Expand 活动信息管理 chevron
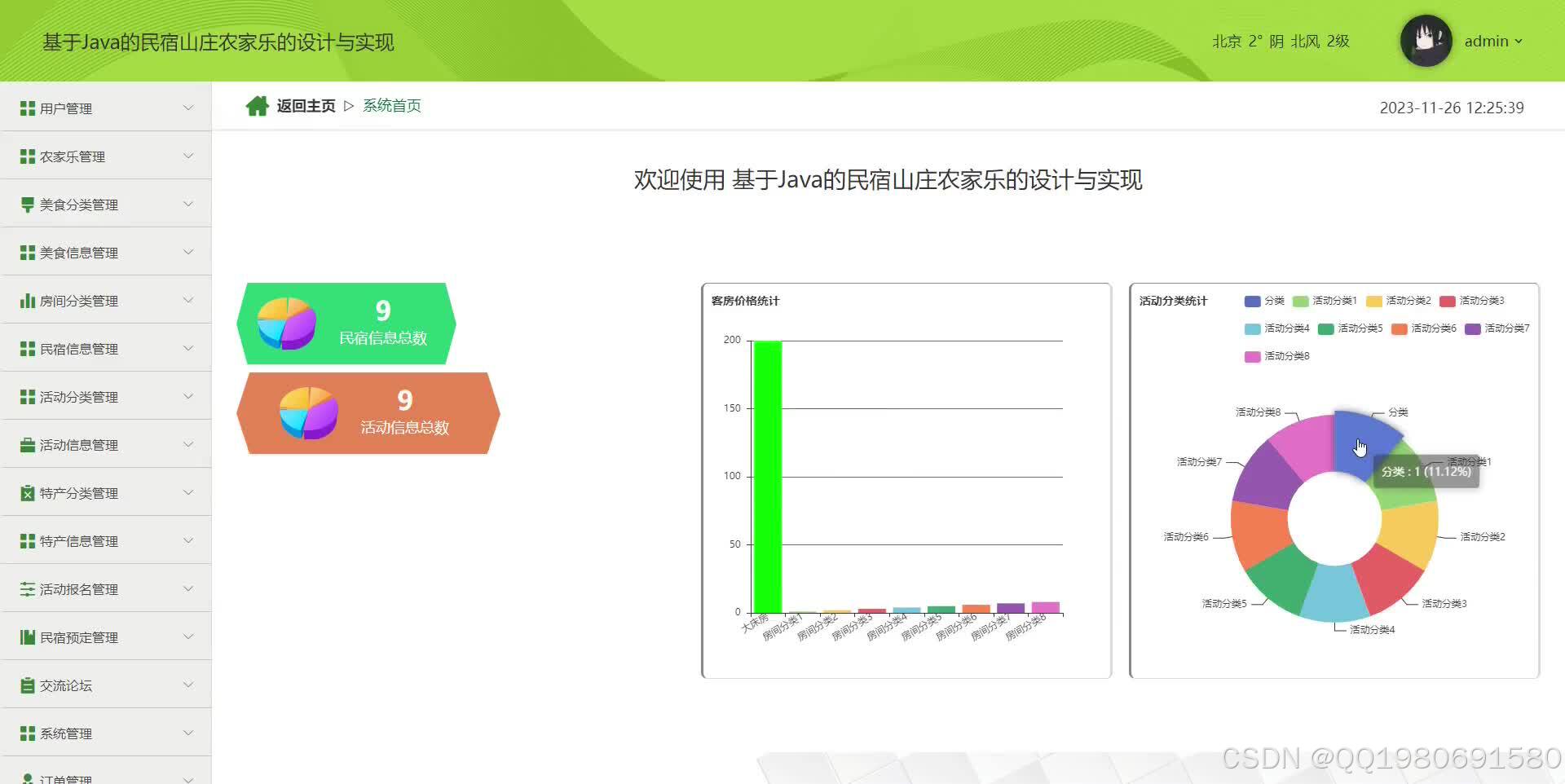 click(x=188, y=444)
